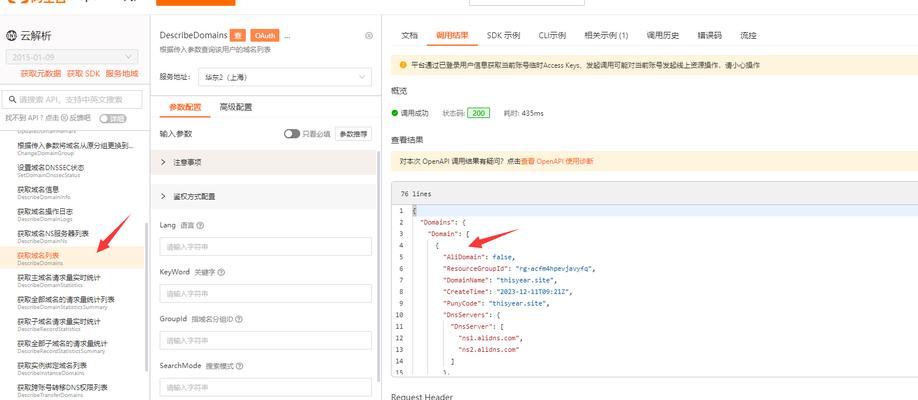Click the SearchMode 搜索模式 input field

tap(265, 387)
